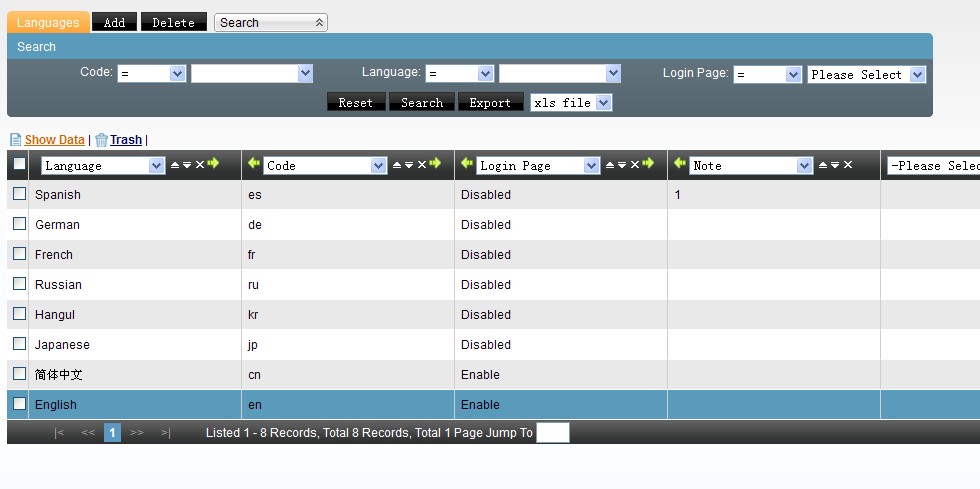Click remove X icon in Note column
The height and width of the screenshot is (489, 980).
point(847,165)
